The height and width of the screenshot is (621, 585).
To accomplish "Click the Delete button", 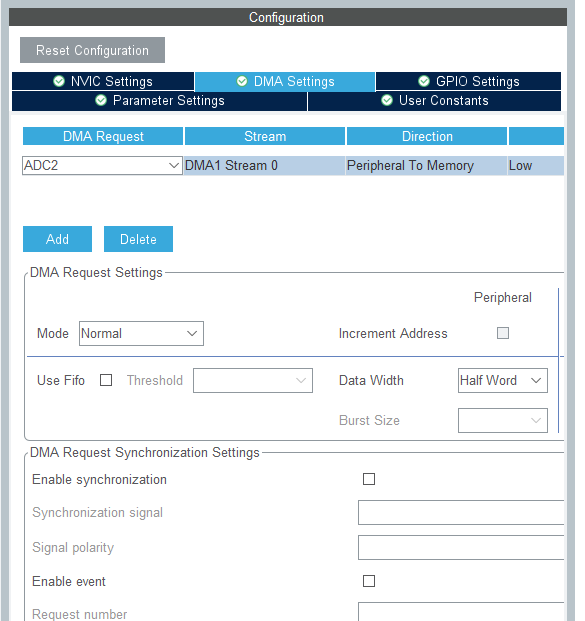I will pos(138,239).
